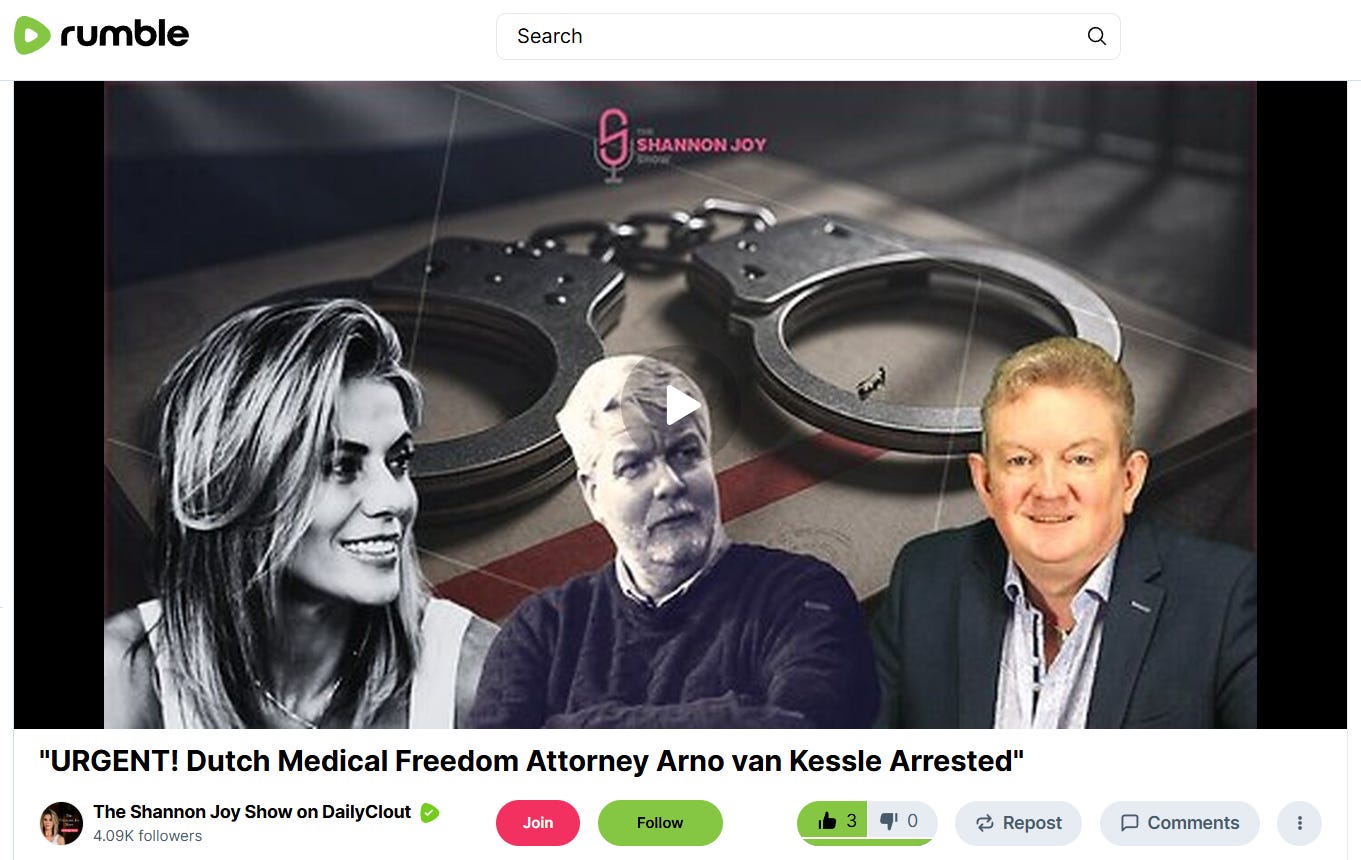Screen dimensions: 1361x860
Task: Click the green like ratio bar under the votes
Action: (867, 842)
